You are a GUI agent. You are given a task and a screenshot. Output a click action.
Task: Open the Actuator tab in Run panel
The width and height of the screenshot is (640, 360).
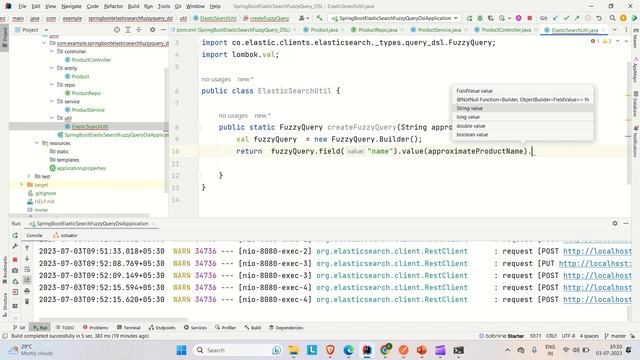coord(65,236)
